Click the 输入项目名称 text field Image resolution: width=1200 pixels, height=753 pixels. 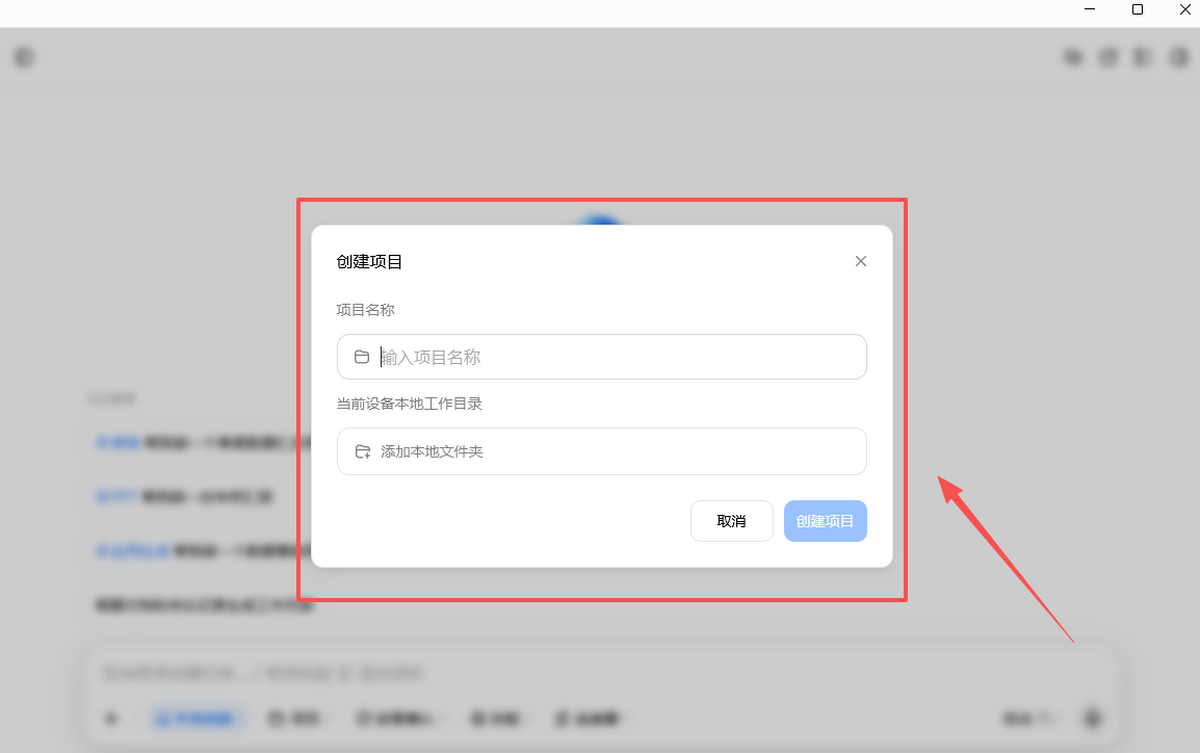tap(602, 357)
